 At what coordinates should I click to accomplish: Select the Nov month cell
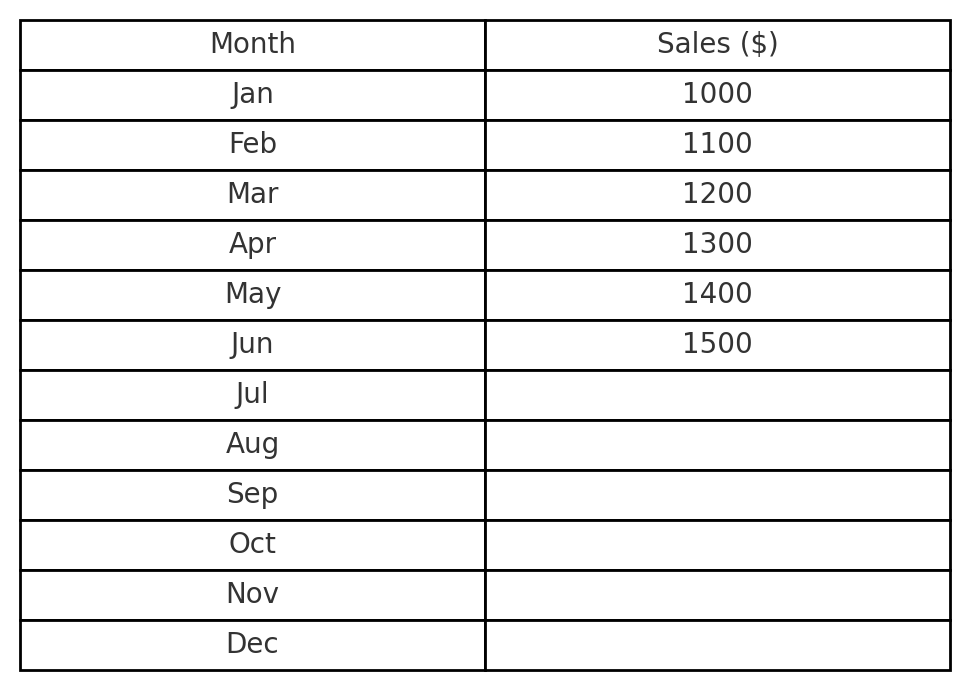tap(252, 595)
